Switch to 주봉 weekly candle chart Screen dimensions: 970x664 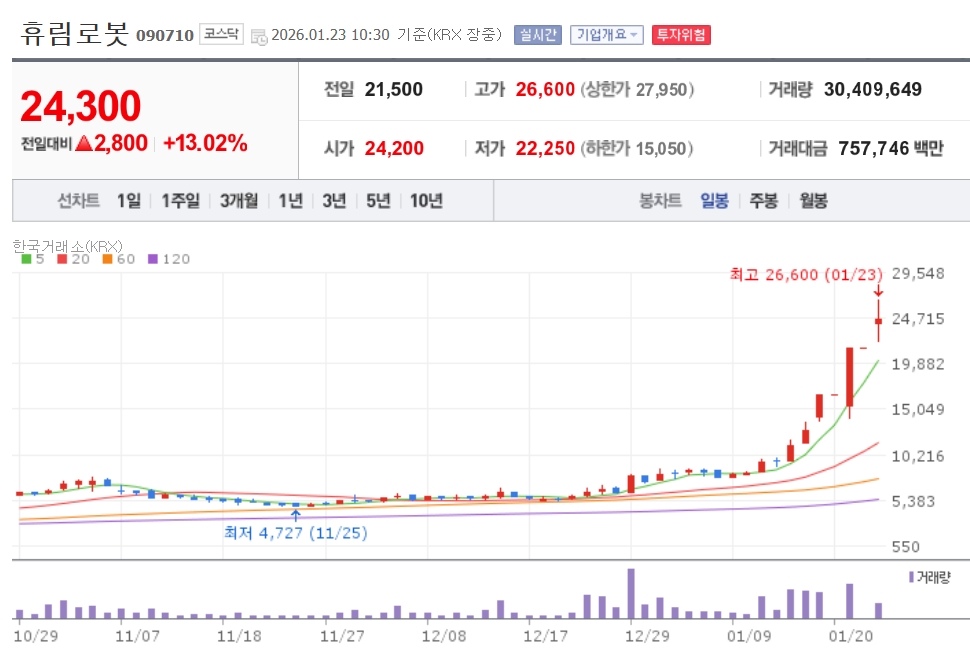(x=763, y=201)
